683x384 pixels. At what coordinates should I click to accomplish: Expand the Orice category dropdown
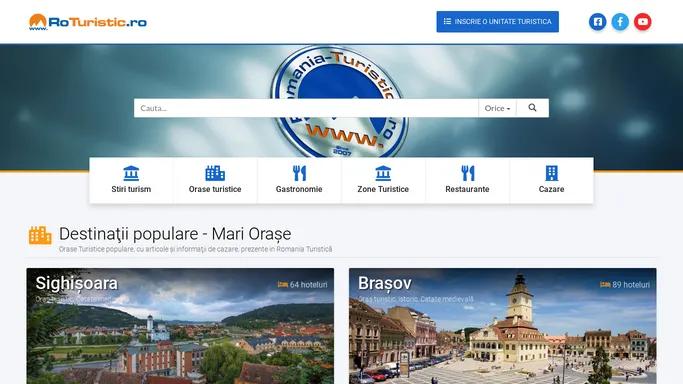point(497,108)
